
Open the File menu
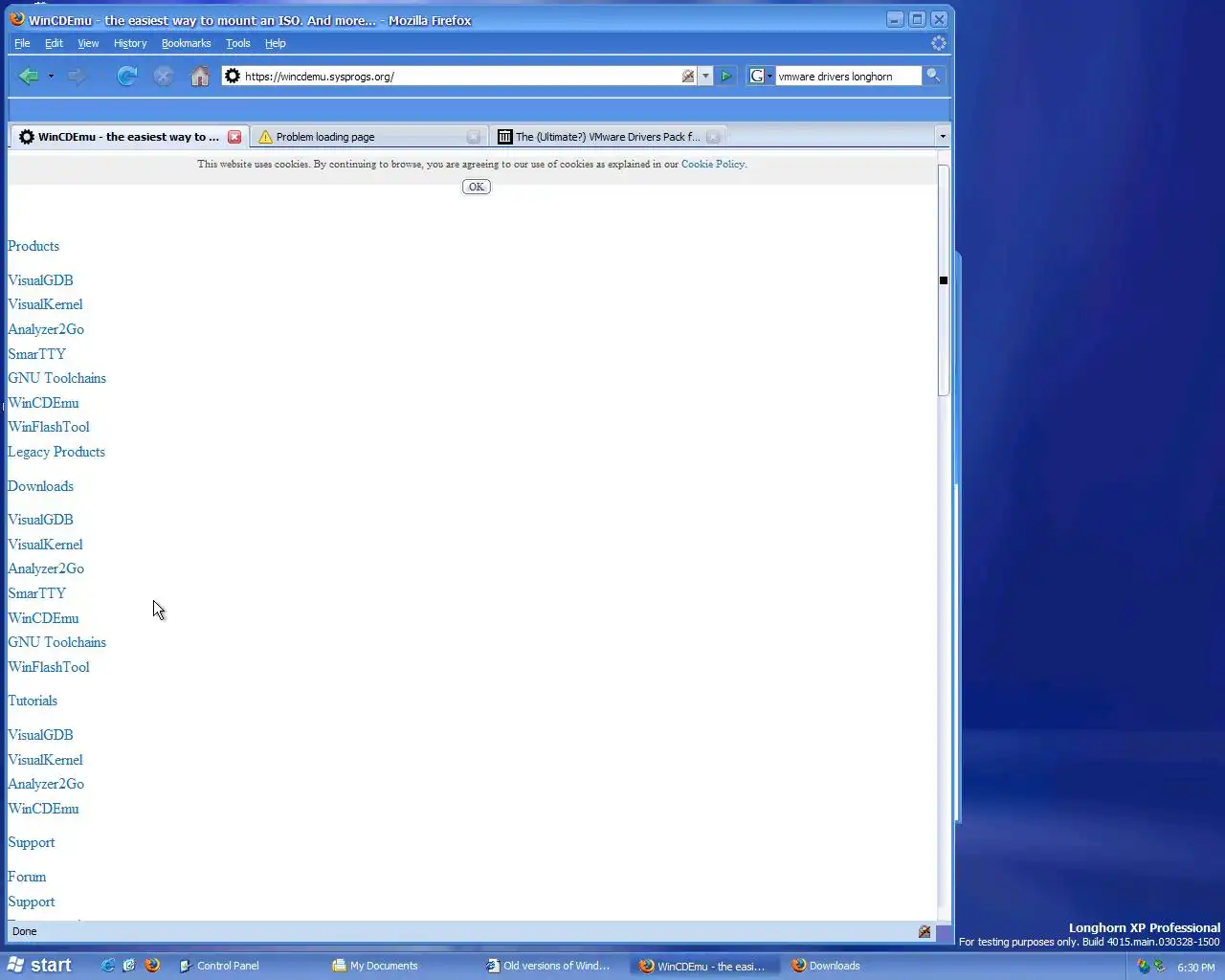[x=22, y=43]
